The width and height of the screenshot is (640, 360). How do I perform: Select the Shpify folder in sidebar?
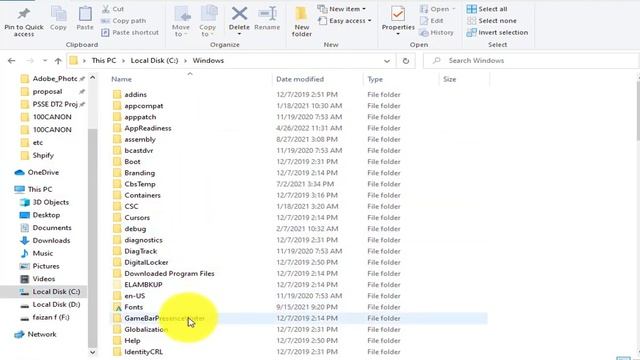tap(38, 155)
